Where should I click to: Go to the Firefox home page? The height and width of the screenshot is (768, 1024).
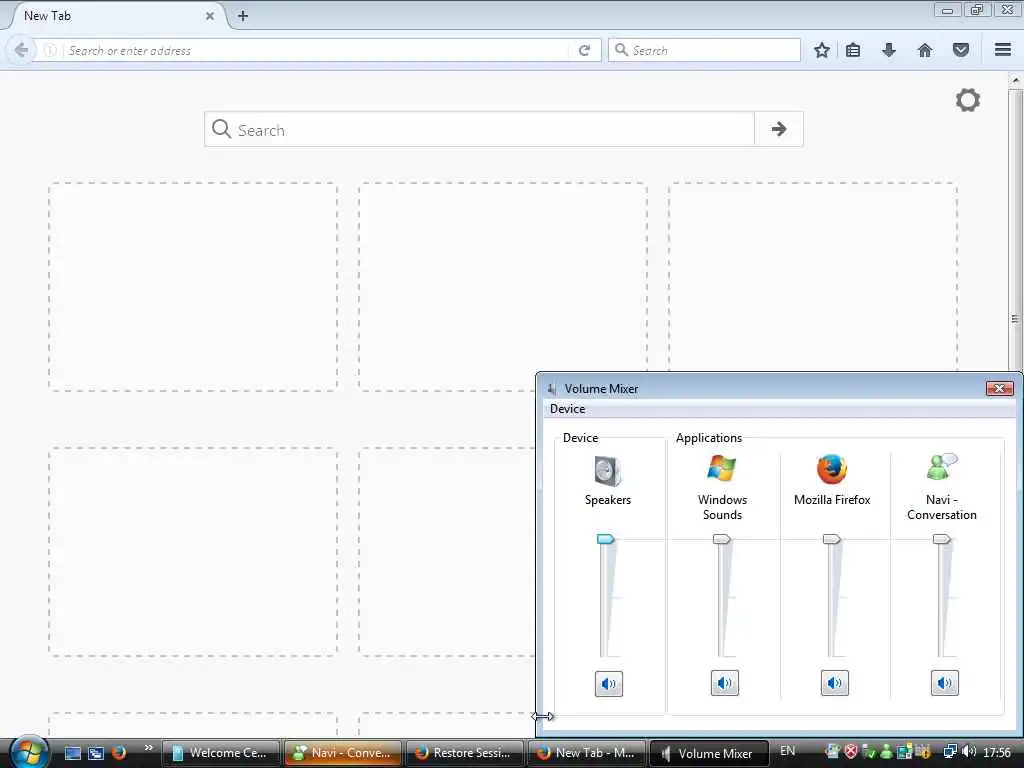[x=925, y=50]
